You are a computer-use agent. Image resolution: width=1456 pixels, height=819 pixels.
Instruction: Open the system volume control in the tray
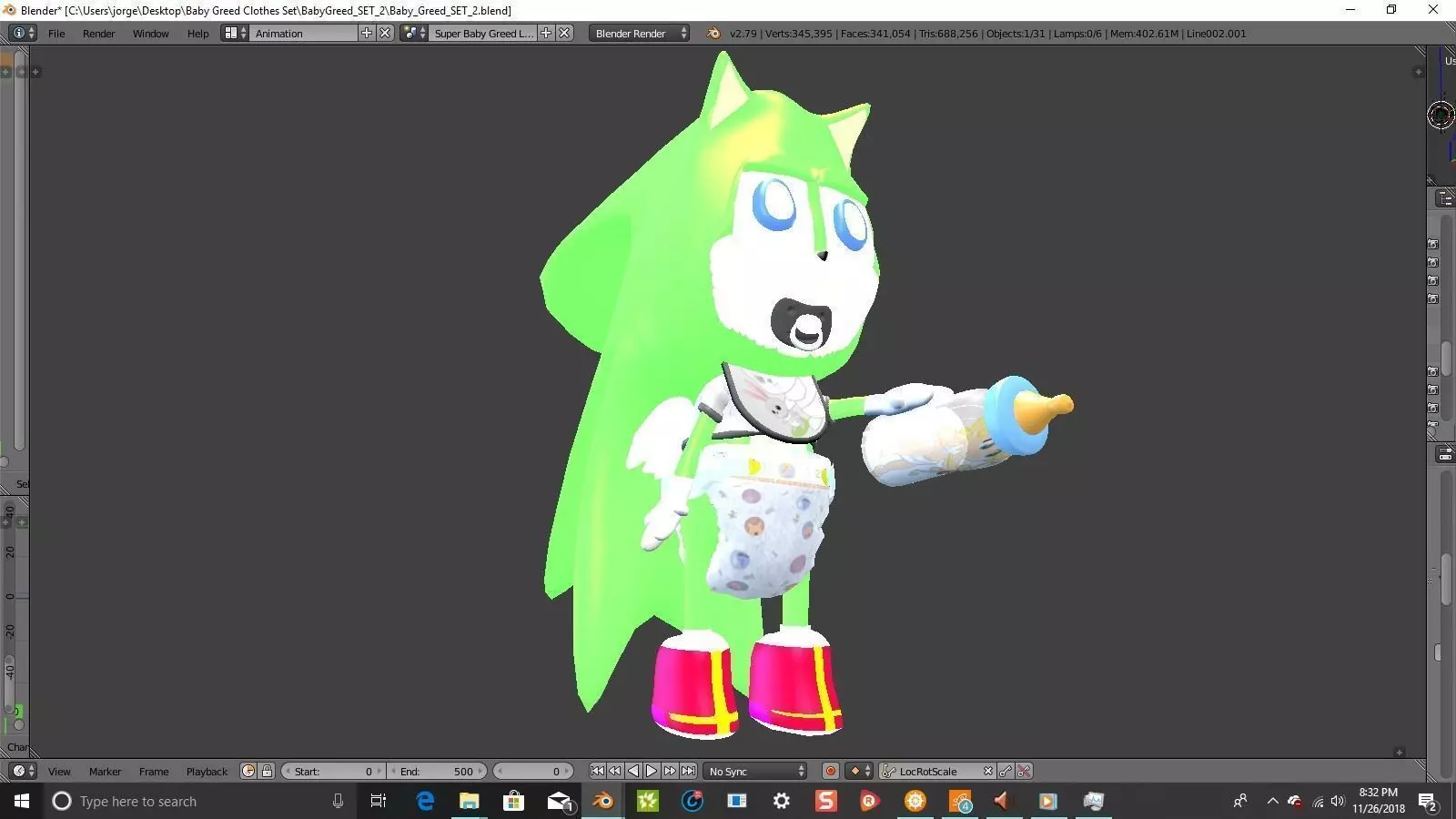tap(1338, 801)
